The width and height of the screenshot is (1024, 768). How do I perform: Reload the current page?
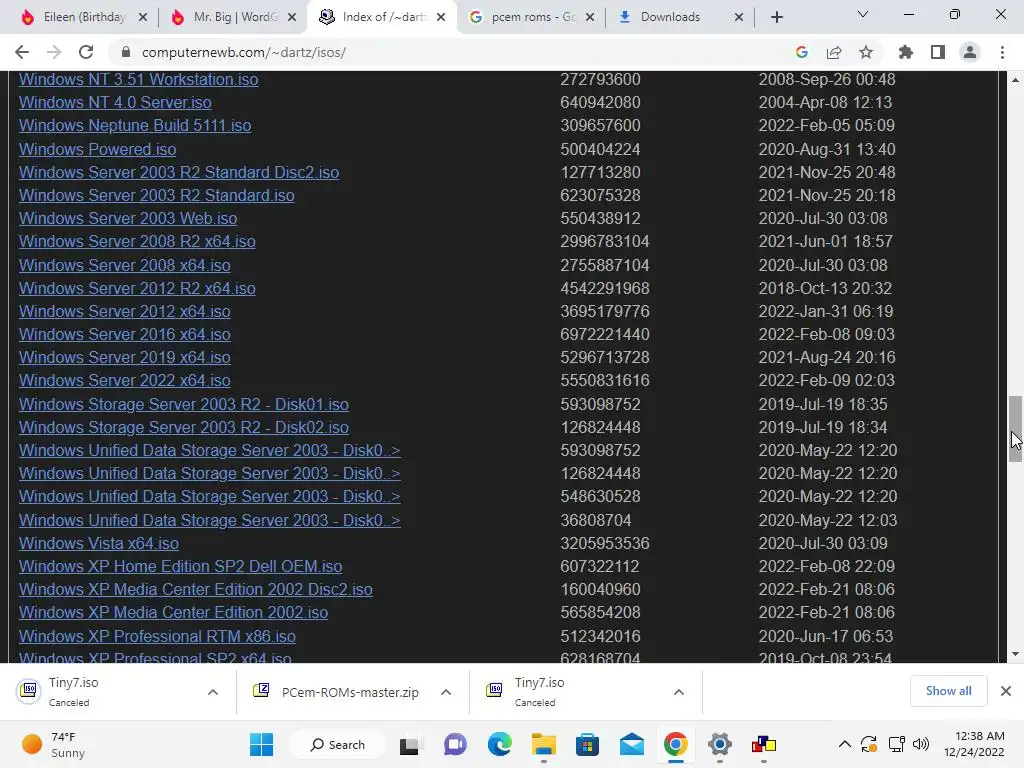point(86,52)
